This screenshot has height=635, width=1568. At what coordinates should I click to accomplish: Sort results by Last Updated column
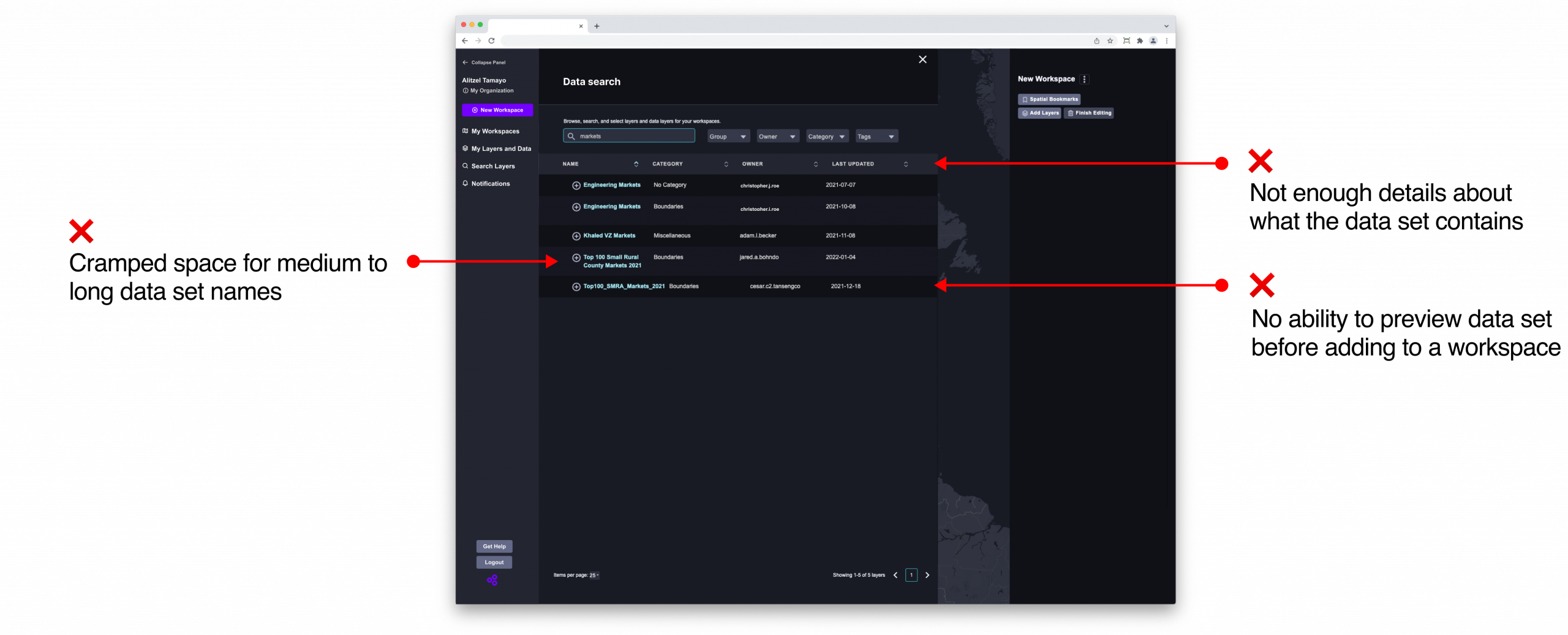pos(905,164)
